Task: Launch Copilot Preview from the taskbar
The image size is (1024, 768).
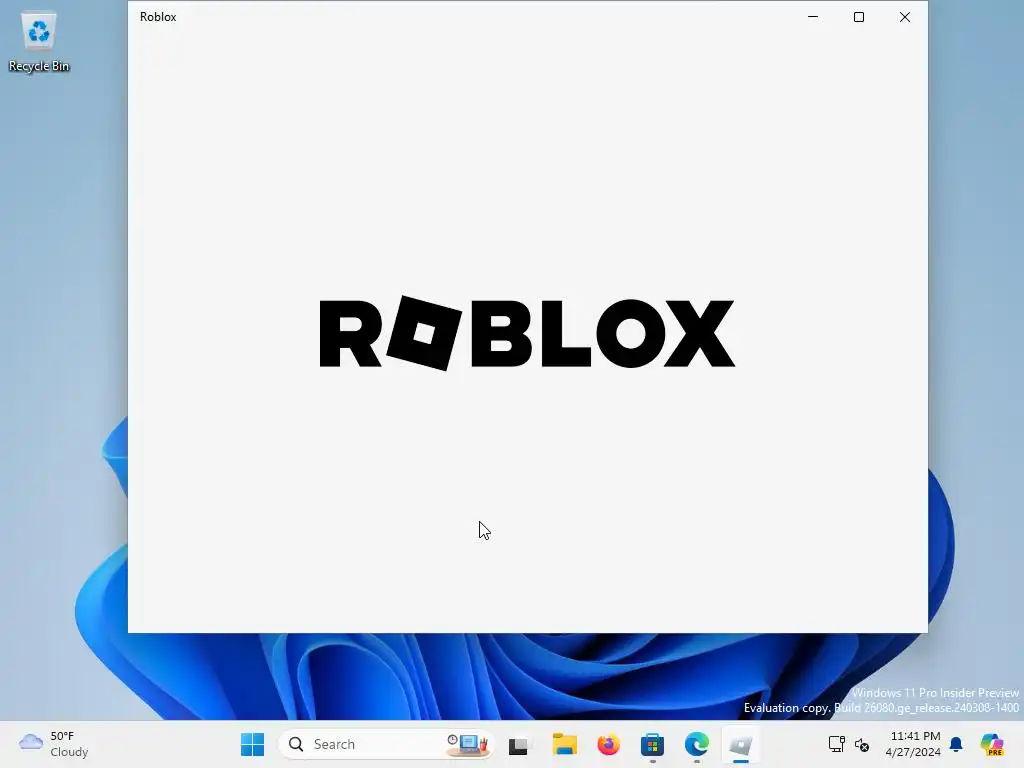Action: pos(992,744)
